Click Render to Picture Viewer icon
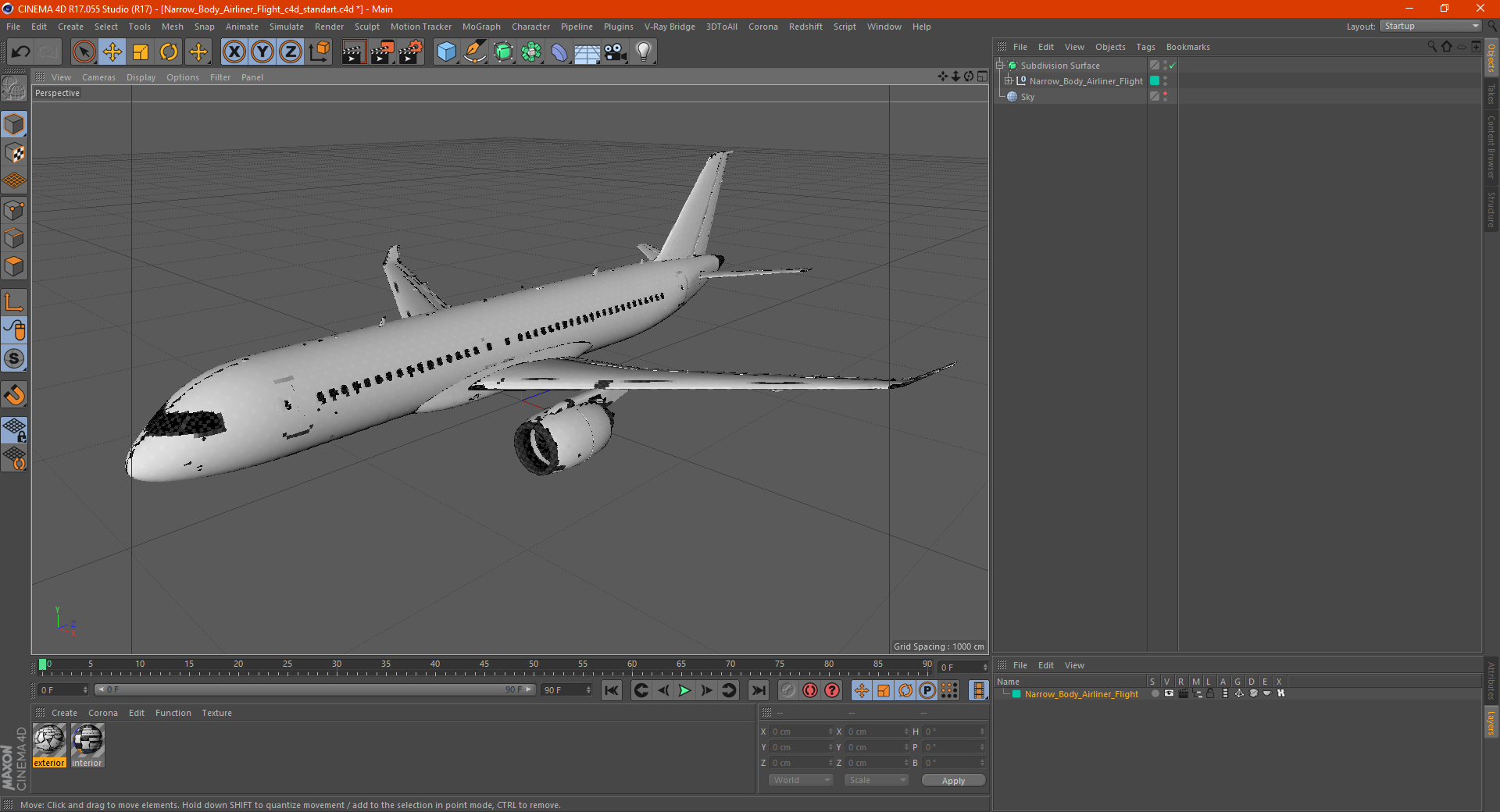 382,52
